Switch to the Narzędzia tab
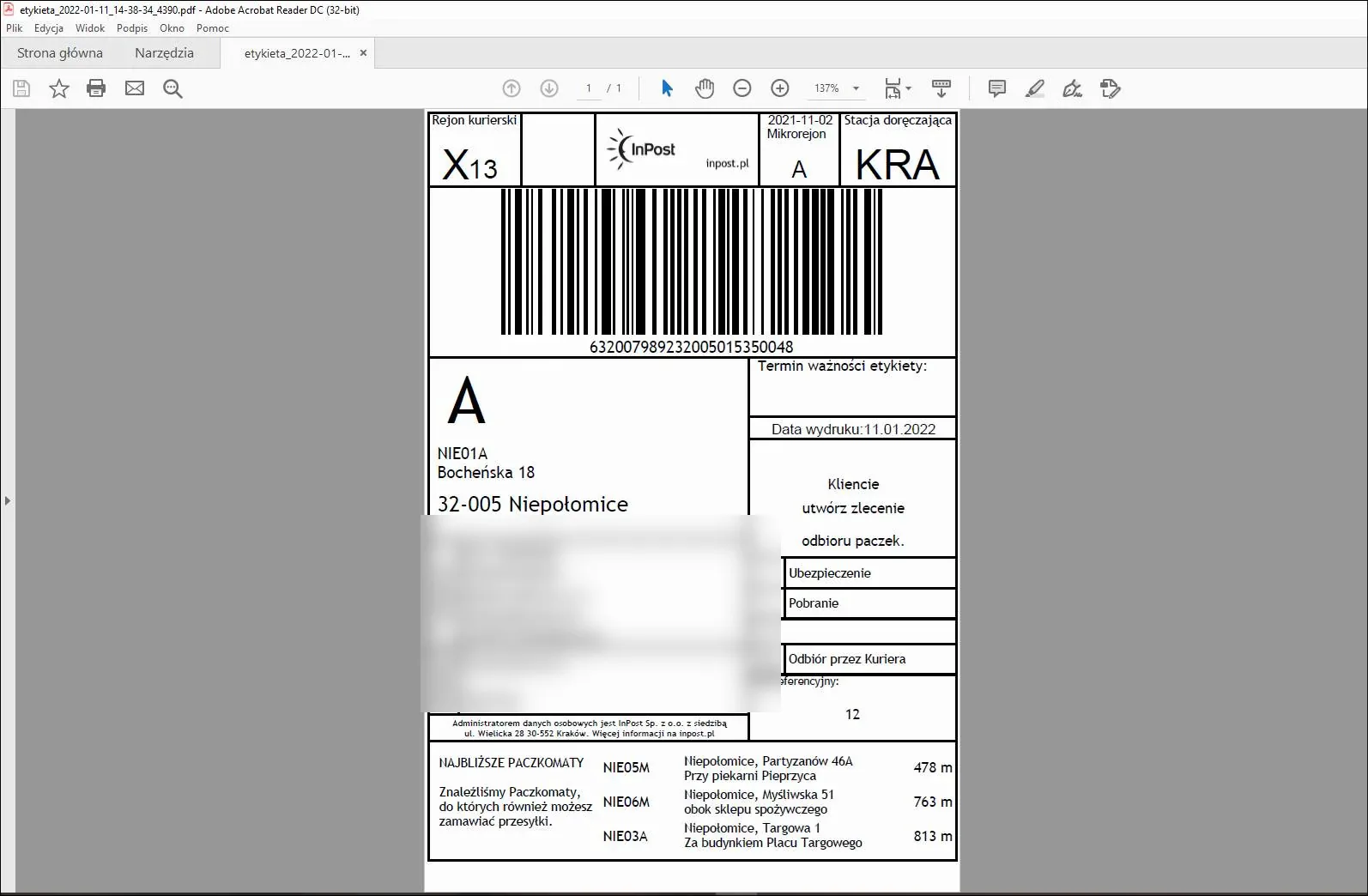Image resolution: width=1368 pixels, height=896 pixels. 164,53
